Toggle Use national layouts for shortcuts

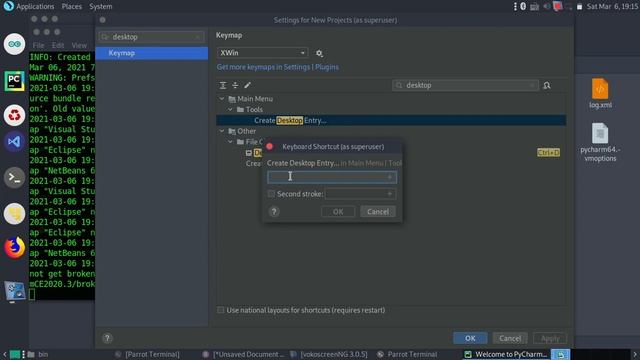[x=220, y=310]
